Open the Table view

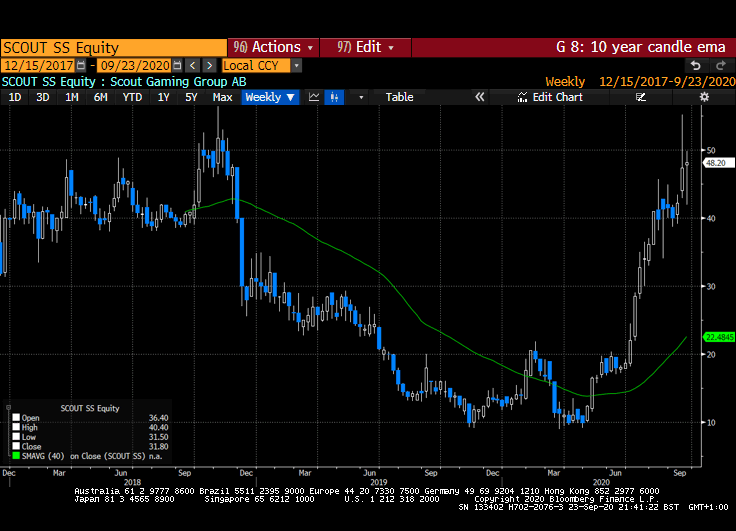pyautogui.click(x=399, y=97)
